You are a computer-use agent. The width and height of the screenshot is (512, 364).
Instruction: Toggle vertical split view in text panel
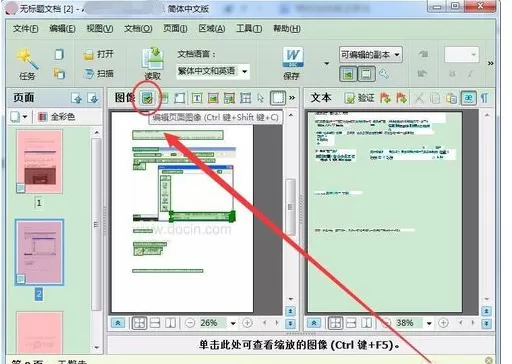[x=367, y=323]
